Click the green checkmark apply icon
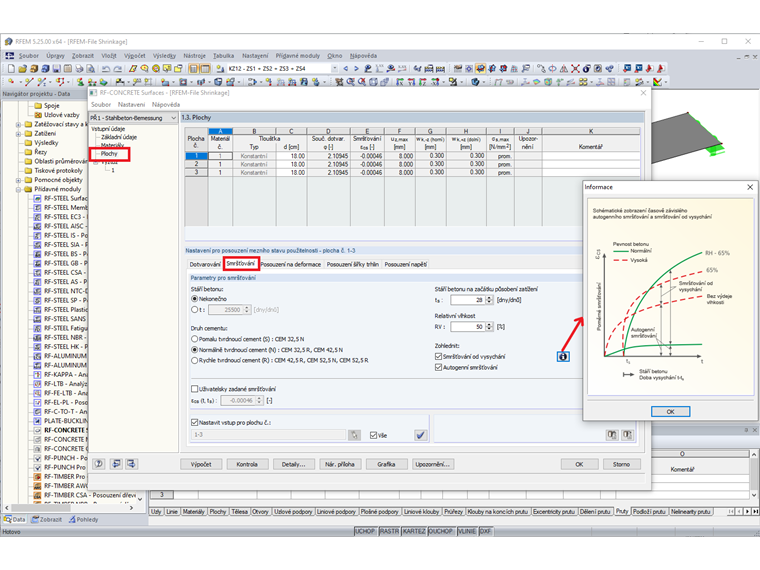 (x=421, y=435)
